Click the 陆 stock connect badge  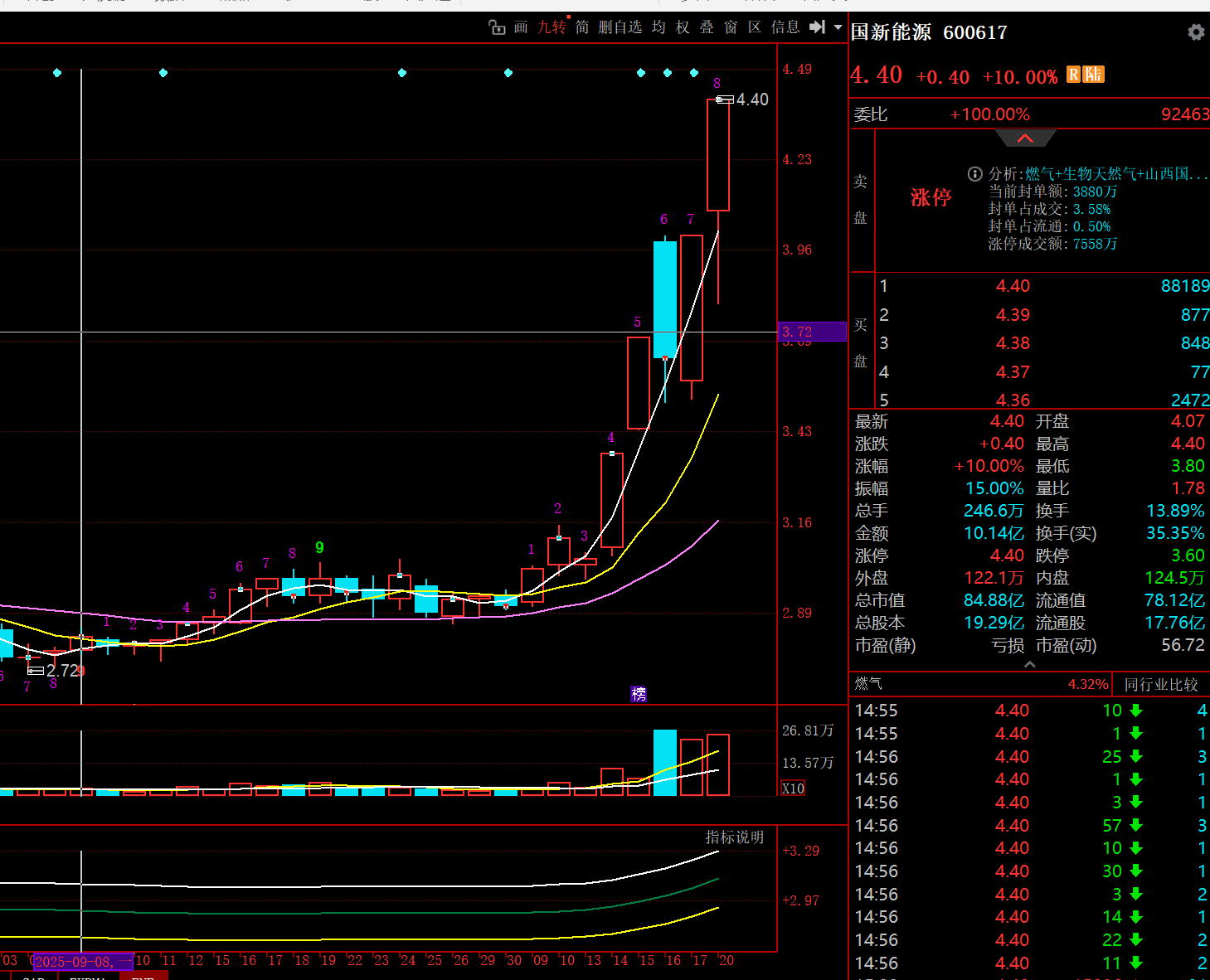coord(1094,75)
